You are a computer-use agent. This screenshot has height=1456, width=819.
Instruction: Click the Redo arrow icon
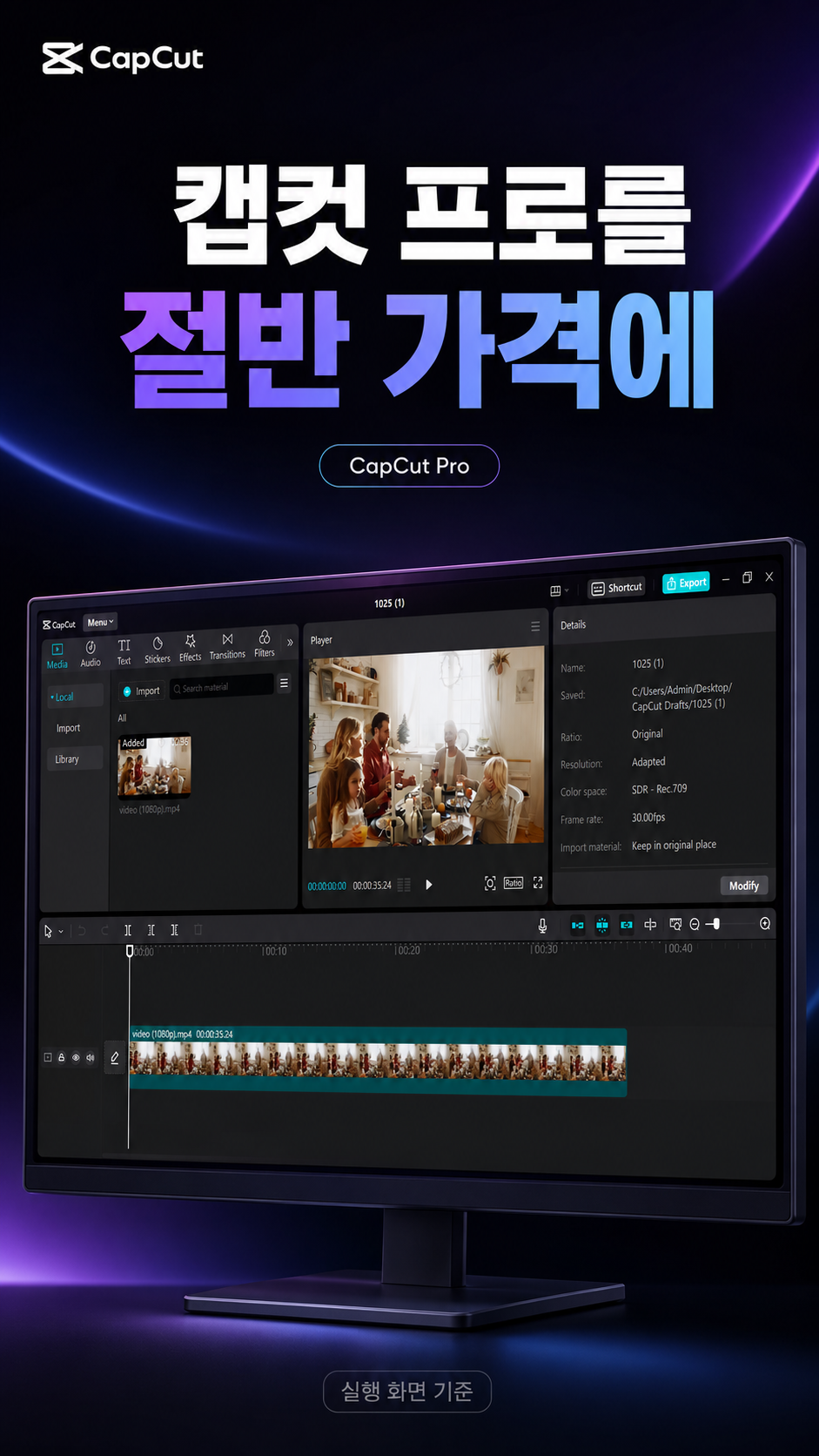pos(104,930)
